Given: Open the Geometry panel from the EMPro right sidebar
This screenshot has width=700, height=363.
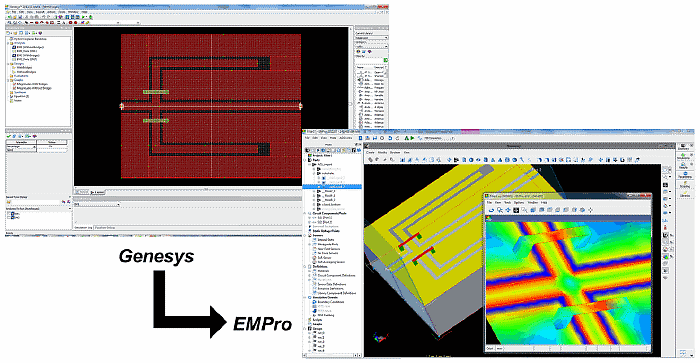Looking at the screenshot, I should point(684,147).
